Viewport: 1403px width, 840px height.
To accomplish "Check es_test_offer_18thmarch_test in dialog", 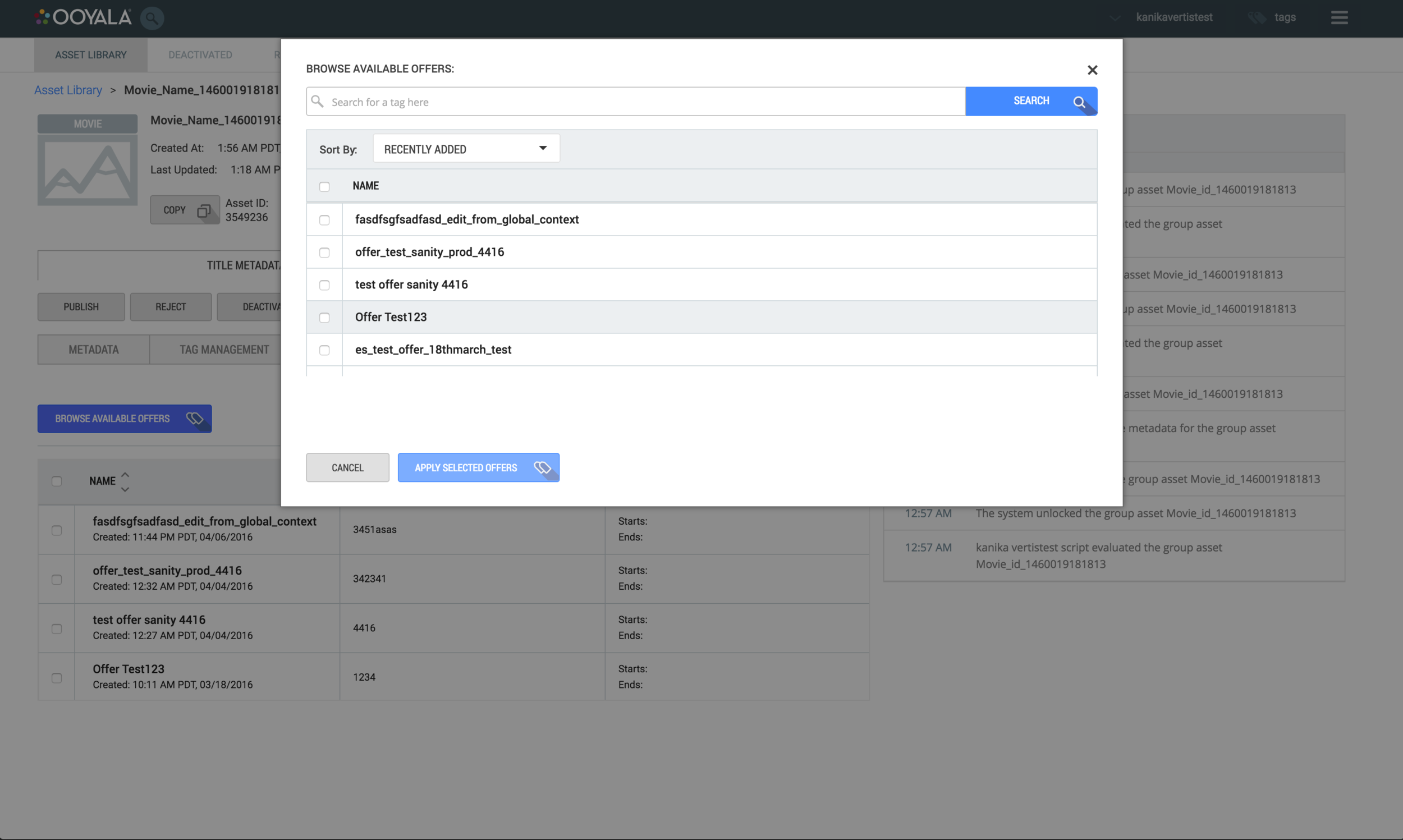I will click(x=324, y=350).
